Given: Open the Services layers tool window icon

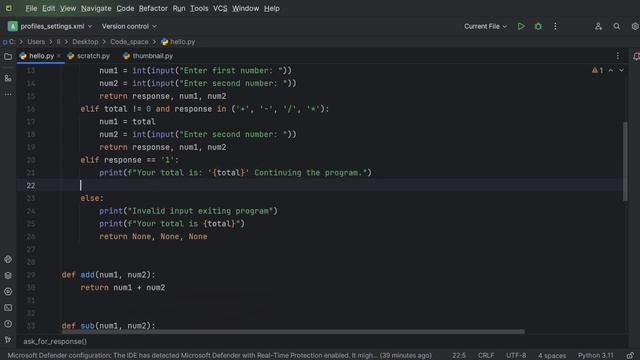Looking at the screenshot, I should coord(8,276).
